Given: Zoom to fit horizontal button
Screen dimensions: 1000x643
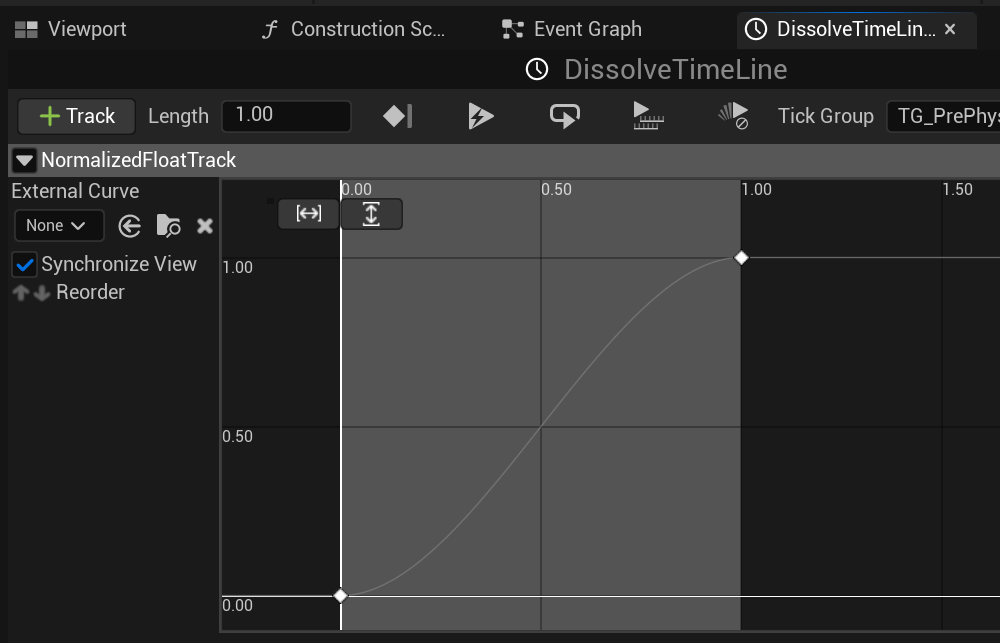Looking at the screenshot, I should [308, 214].
